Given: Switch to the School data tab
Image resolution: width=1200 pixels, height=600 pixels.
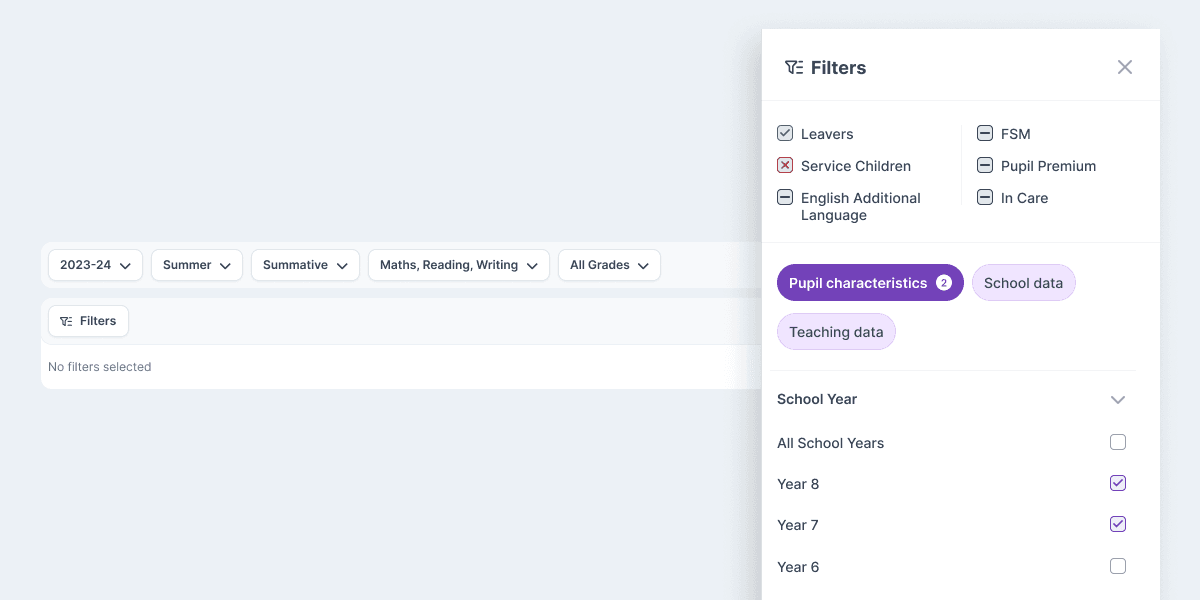Looking at the screenshot, I should click(1023, 283).
